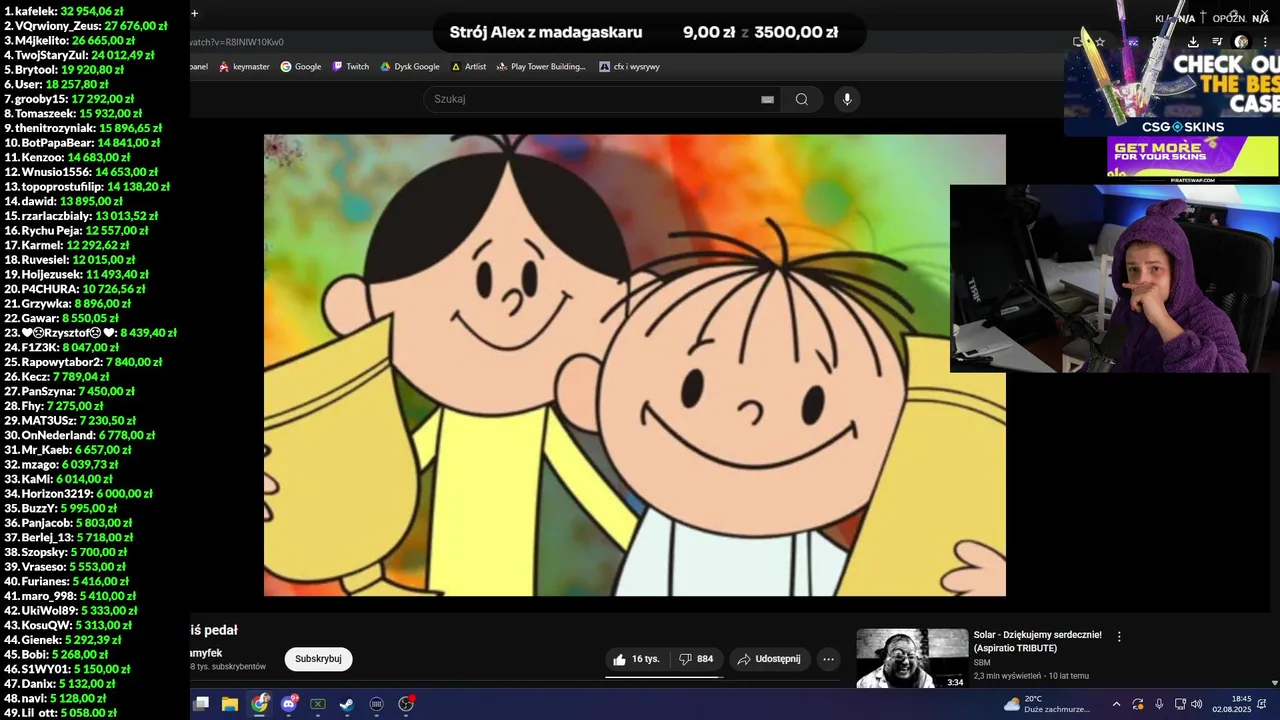Open the Dysk Google bookmark
The width and height of the screenshot is (1280, 720).
(410, 67)
